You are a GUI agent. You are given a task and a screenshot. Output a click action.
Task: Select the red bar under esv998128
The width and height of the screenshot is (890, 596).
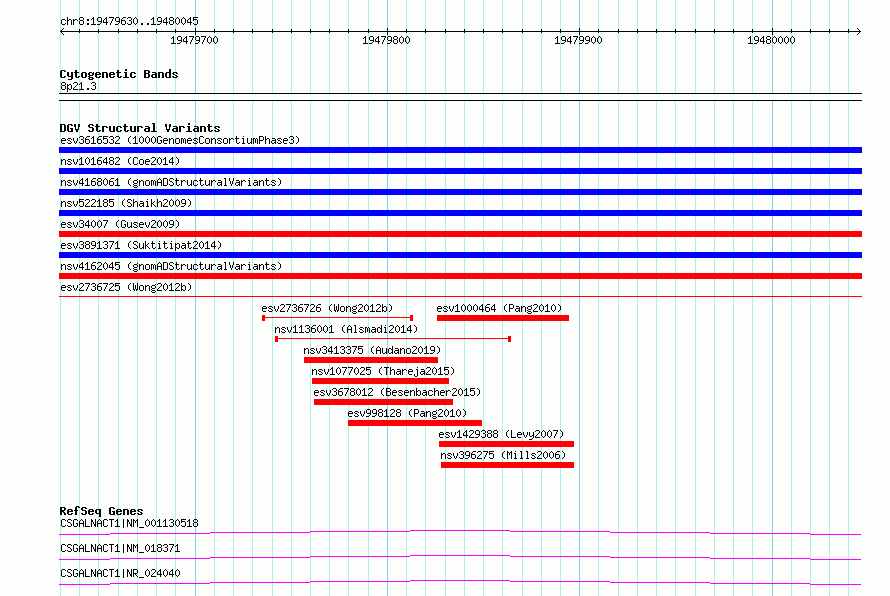pos(415,423)
